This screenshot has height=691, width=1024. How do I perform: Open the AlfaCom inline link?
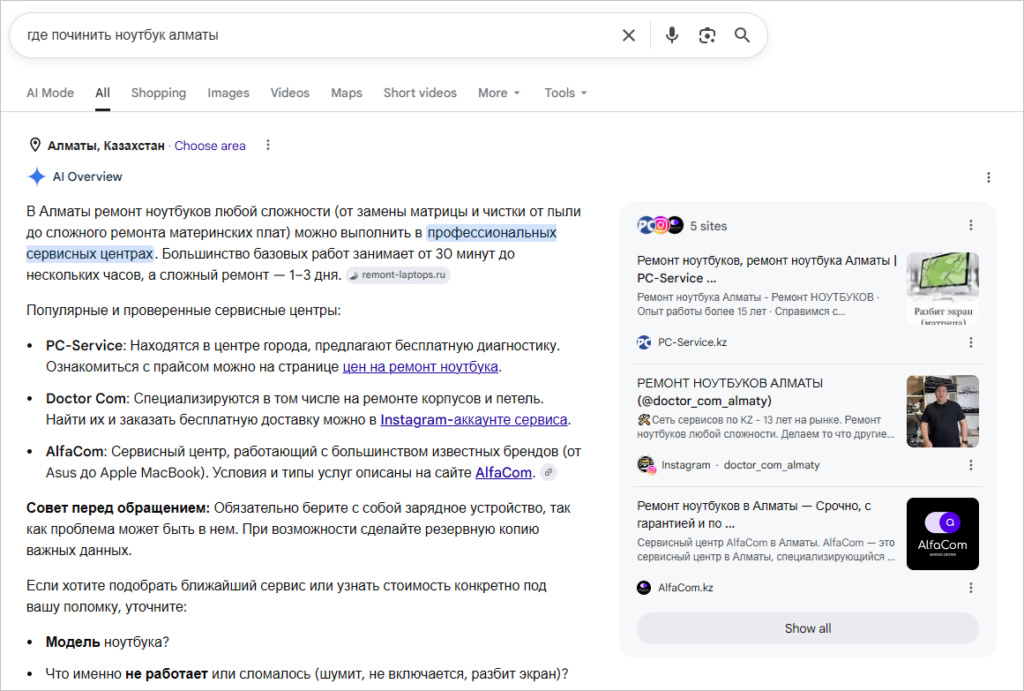pyautogui.click(x=504, y=472)
